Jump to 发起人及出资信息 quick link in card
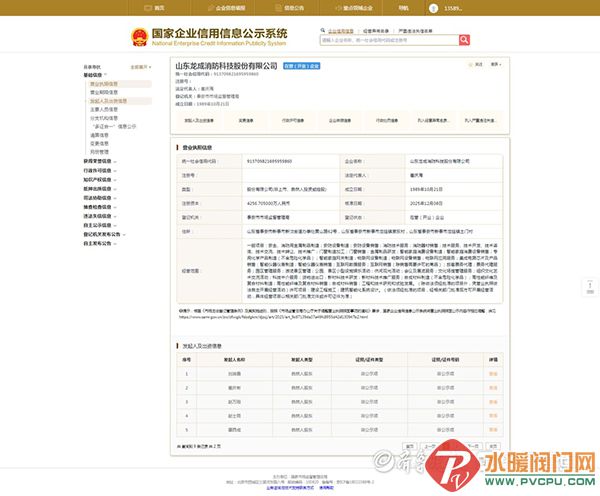Viewport: 600px width, 496px height. 199,121
